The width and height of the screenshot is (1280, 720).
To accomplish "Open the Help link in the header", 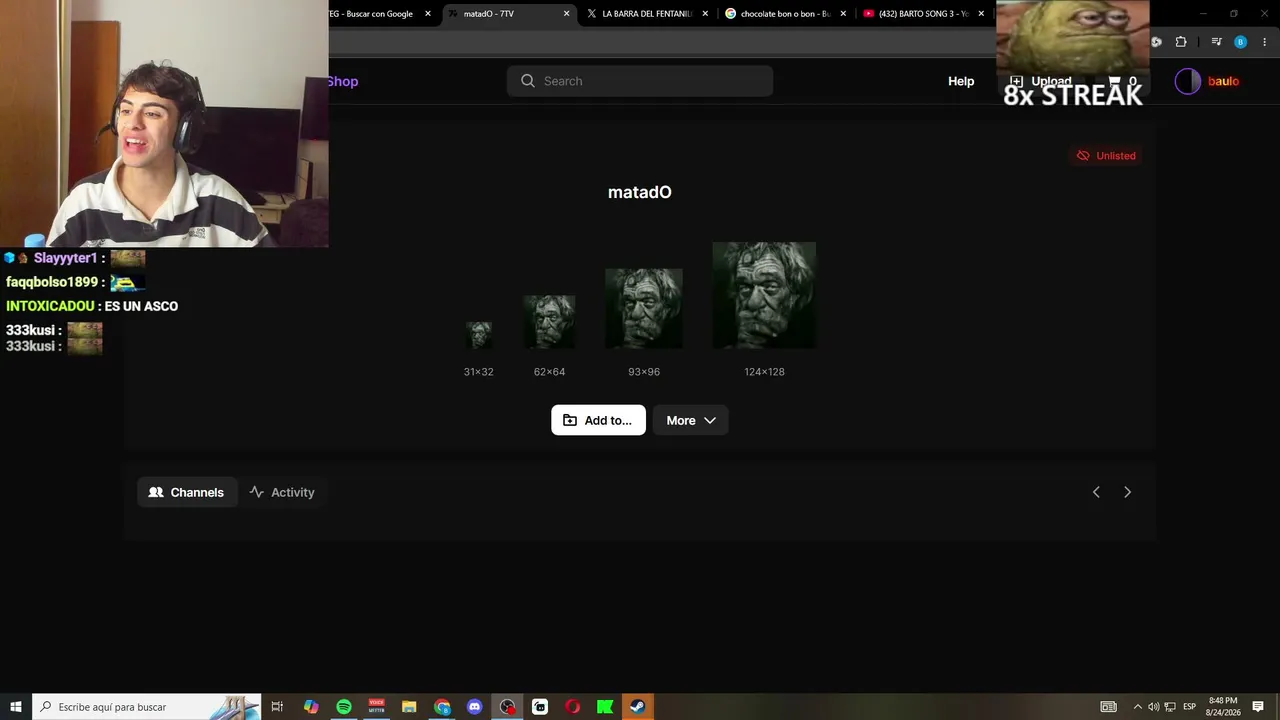I will pos(961,81).
